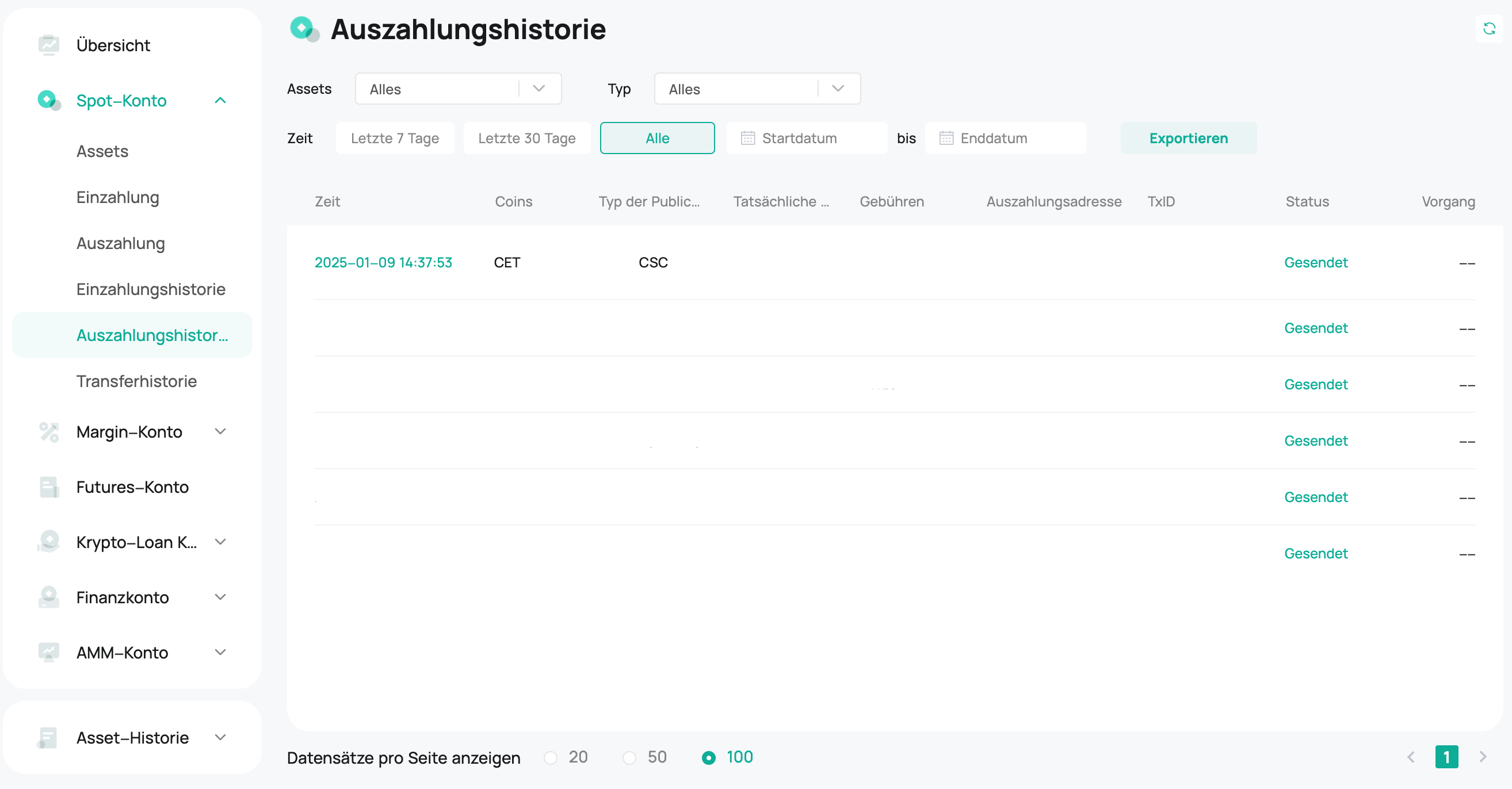Screen dimensions: 1512x789
Task: Select 50 records per page
Action: coord(629,757)
